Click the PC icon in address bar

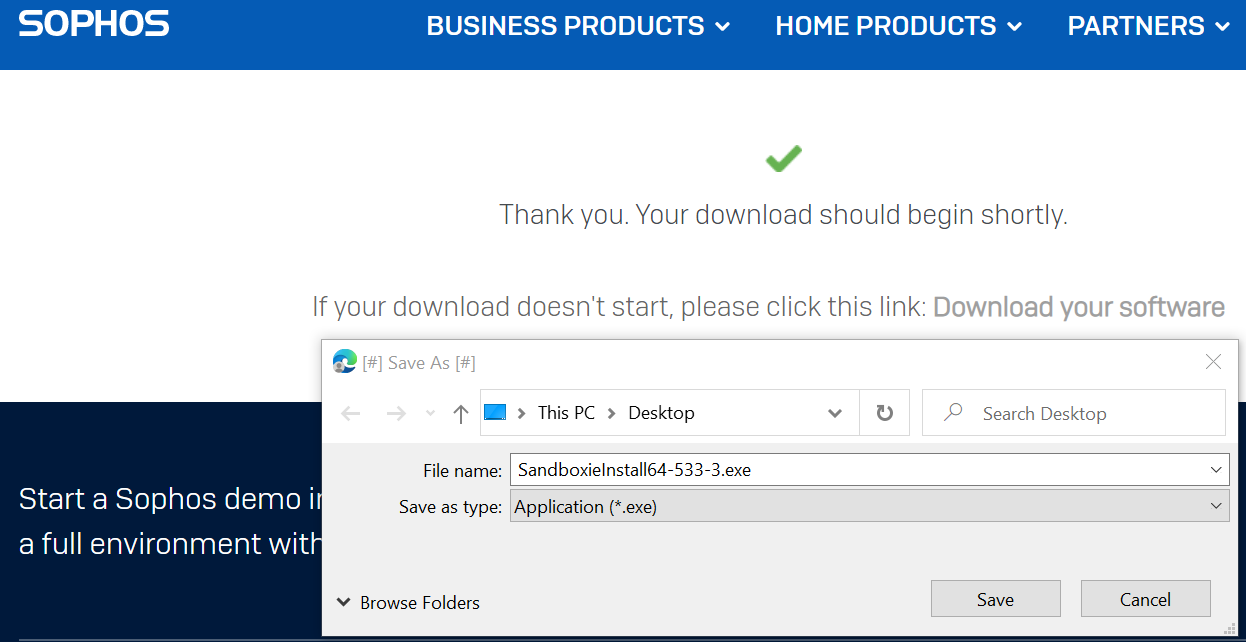(x=495, y=412)
